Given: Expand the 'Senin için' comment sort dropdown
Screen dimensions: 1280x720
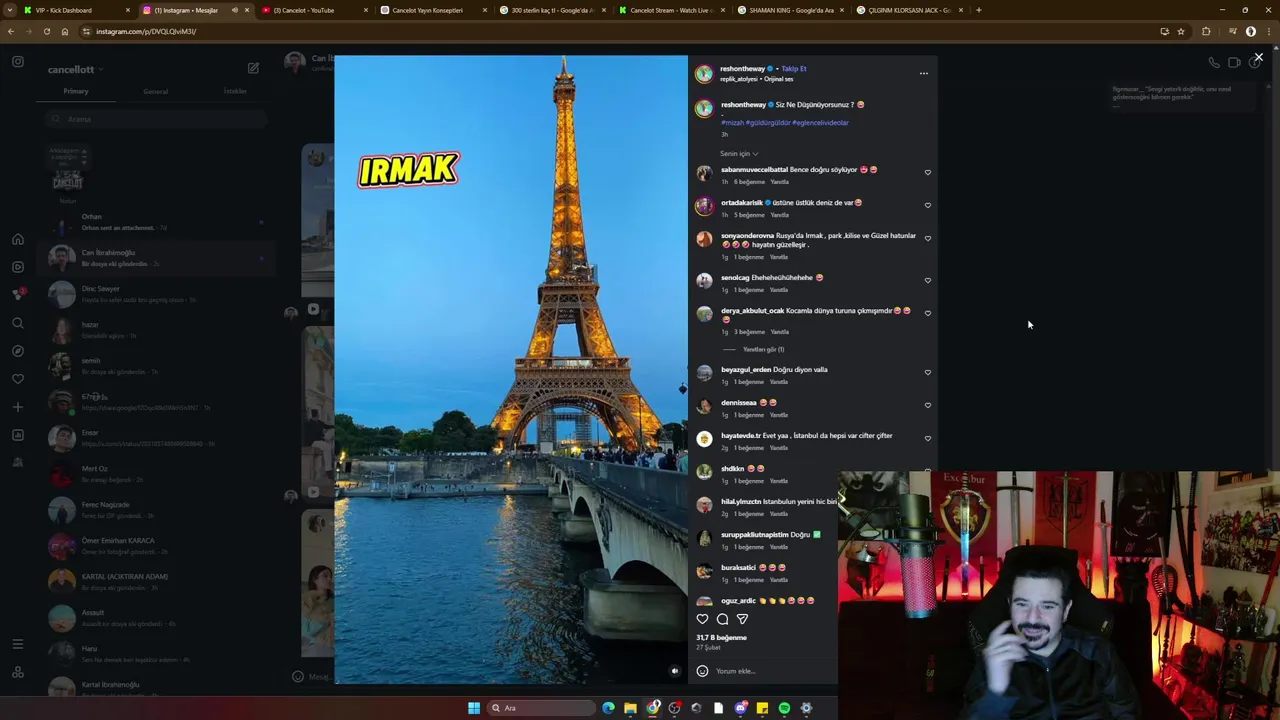Looking at the screenshot, I should point(739,153).
